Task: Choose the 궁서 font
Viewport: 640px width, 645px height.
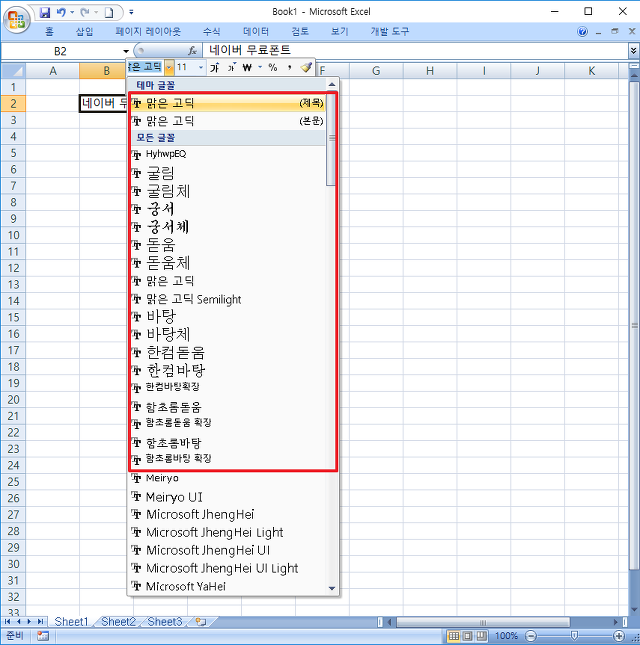Action: 228,209
